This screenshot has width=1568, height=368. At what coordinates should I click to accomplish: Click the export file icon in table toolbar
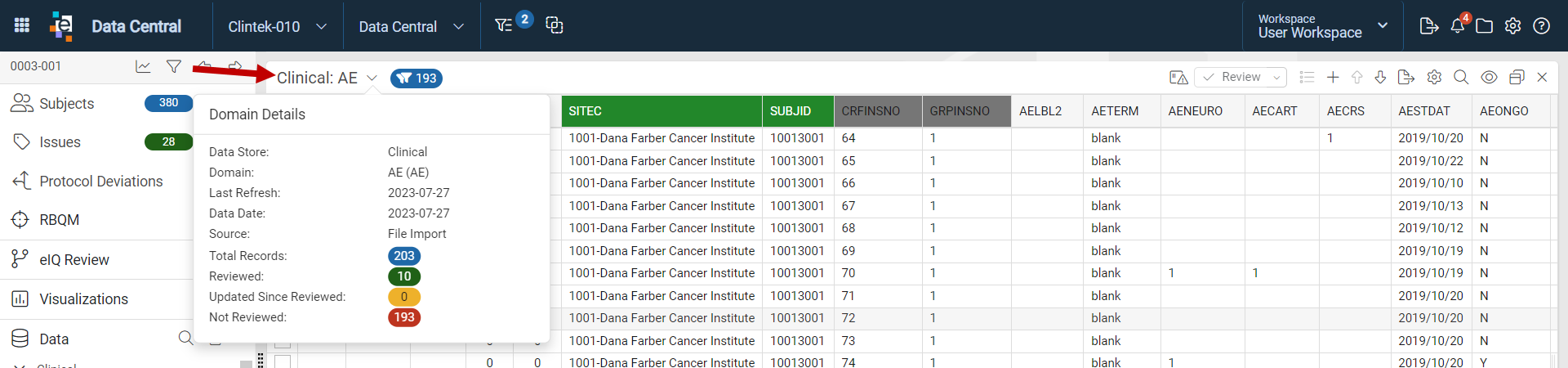[1405, 77]
